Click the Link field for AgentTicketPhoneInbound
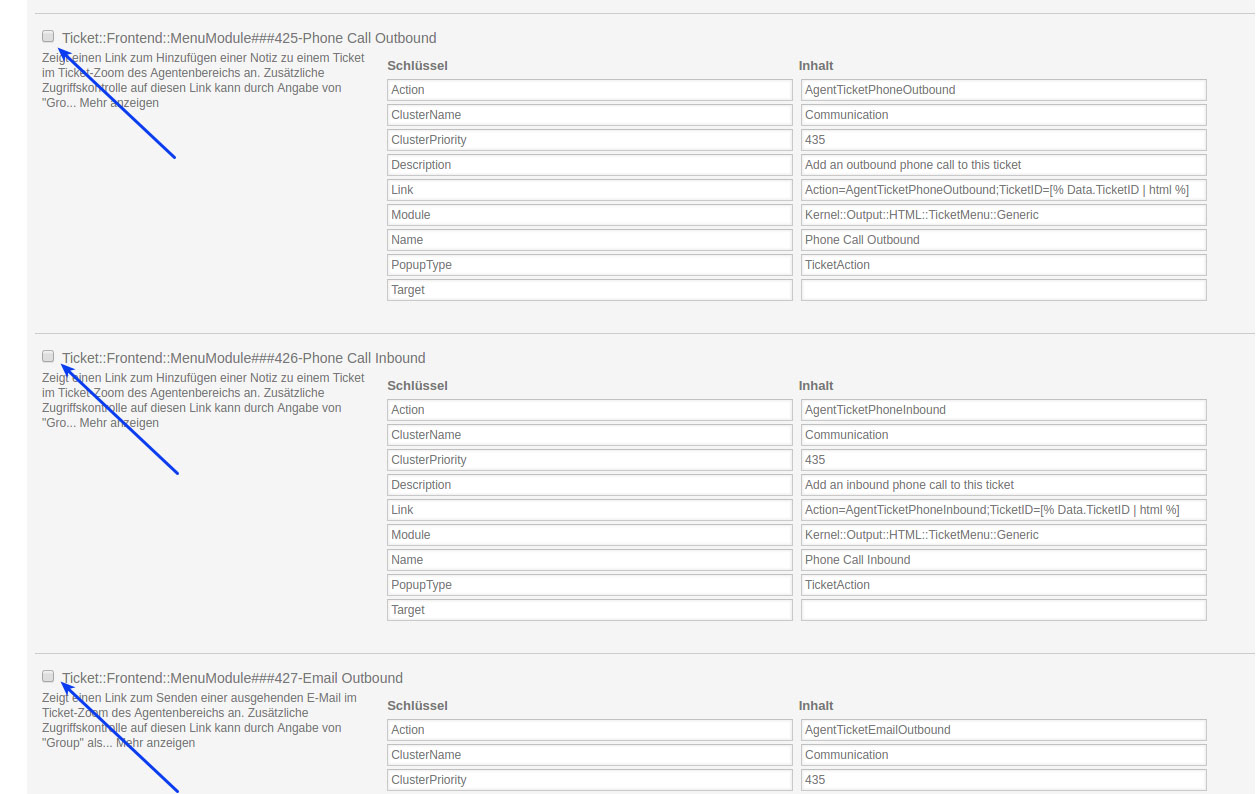Screen dimensions: 1256x794 [x=1003, y=510]
